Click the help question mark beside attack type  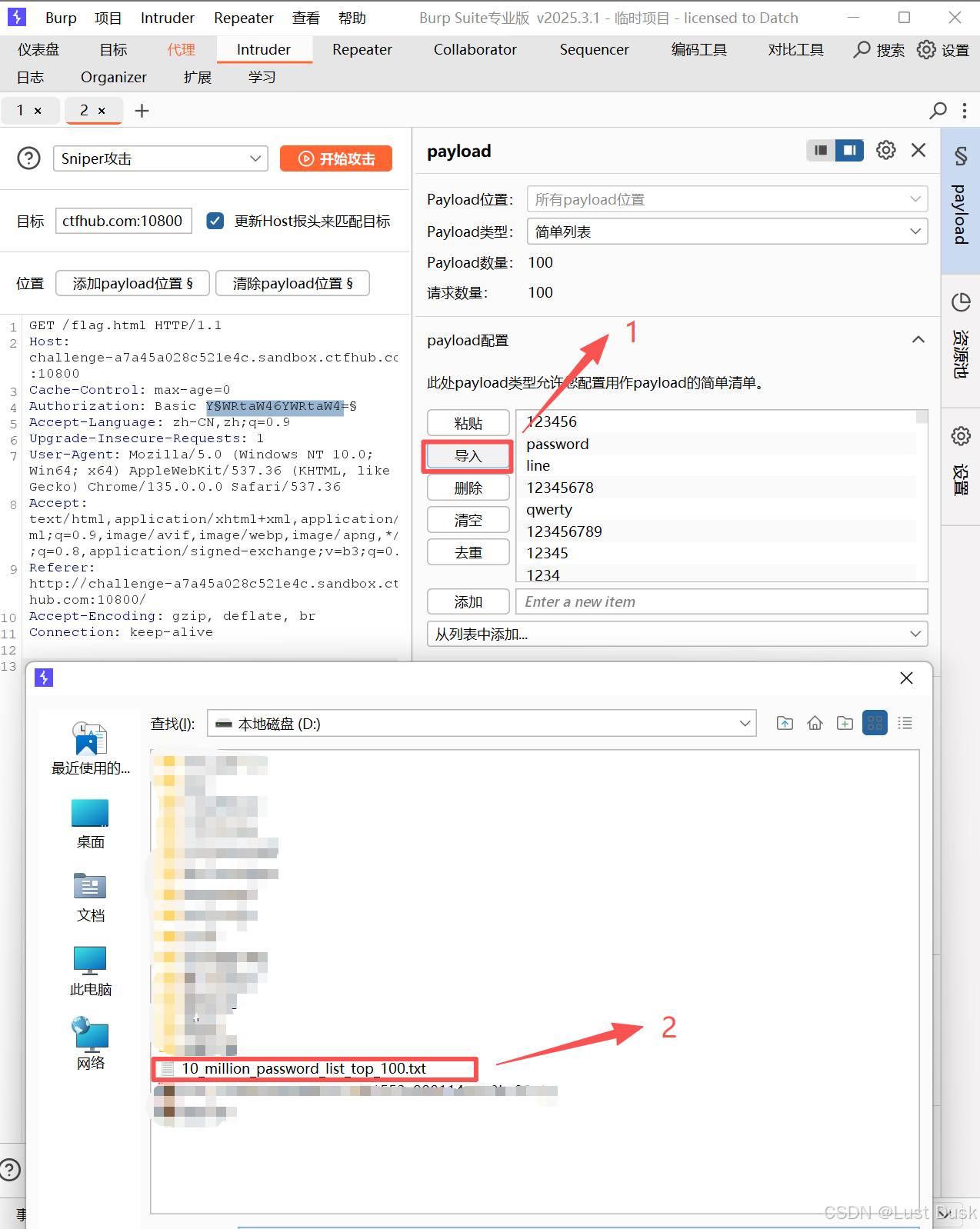28,158
